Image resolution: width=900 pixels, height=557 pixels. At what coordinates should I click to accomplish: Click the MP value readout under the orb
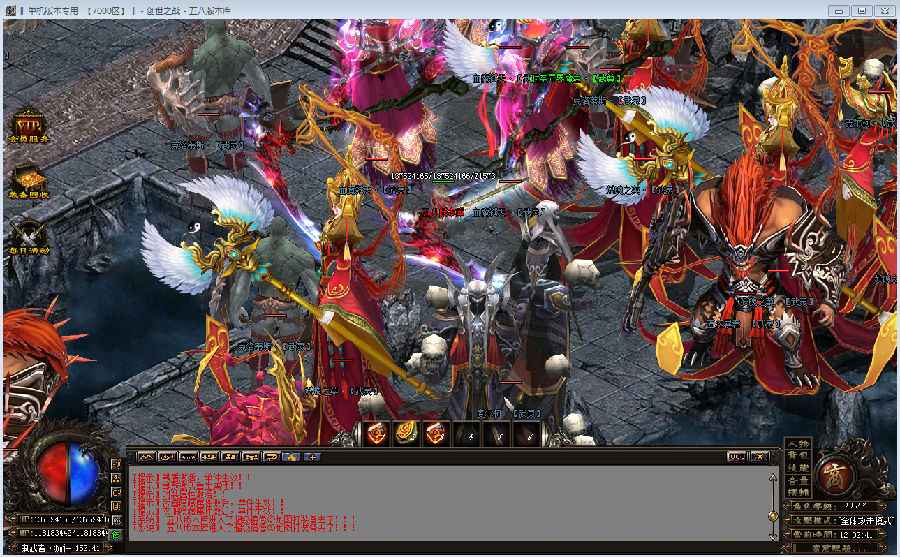click(63, 534)
